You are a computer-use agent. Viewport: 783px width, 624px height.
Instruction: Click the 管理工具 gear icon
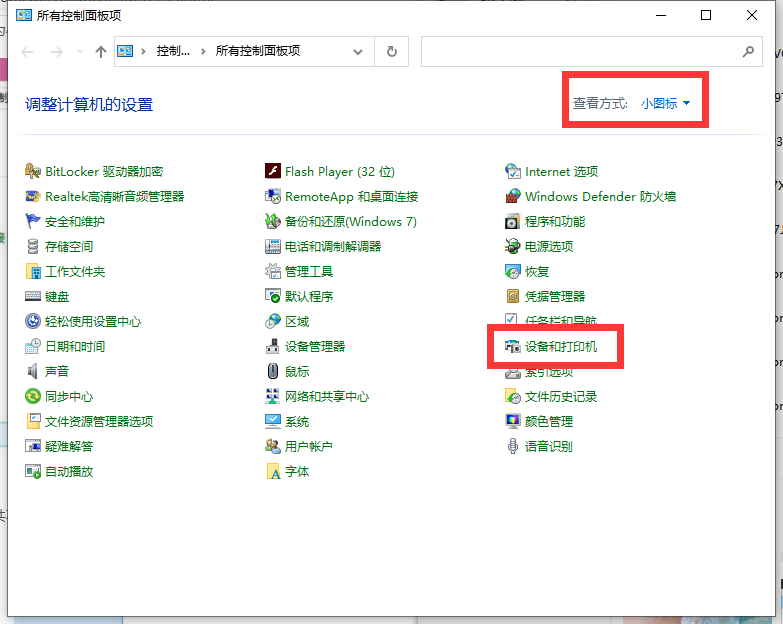[273, 272]
